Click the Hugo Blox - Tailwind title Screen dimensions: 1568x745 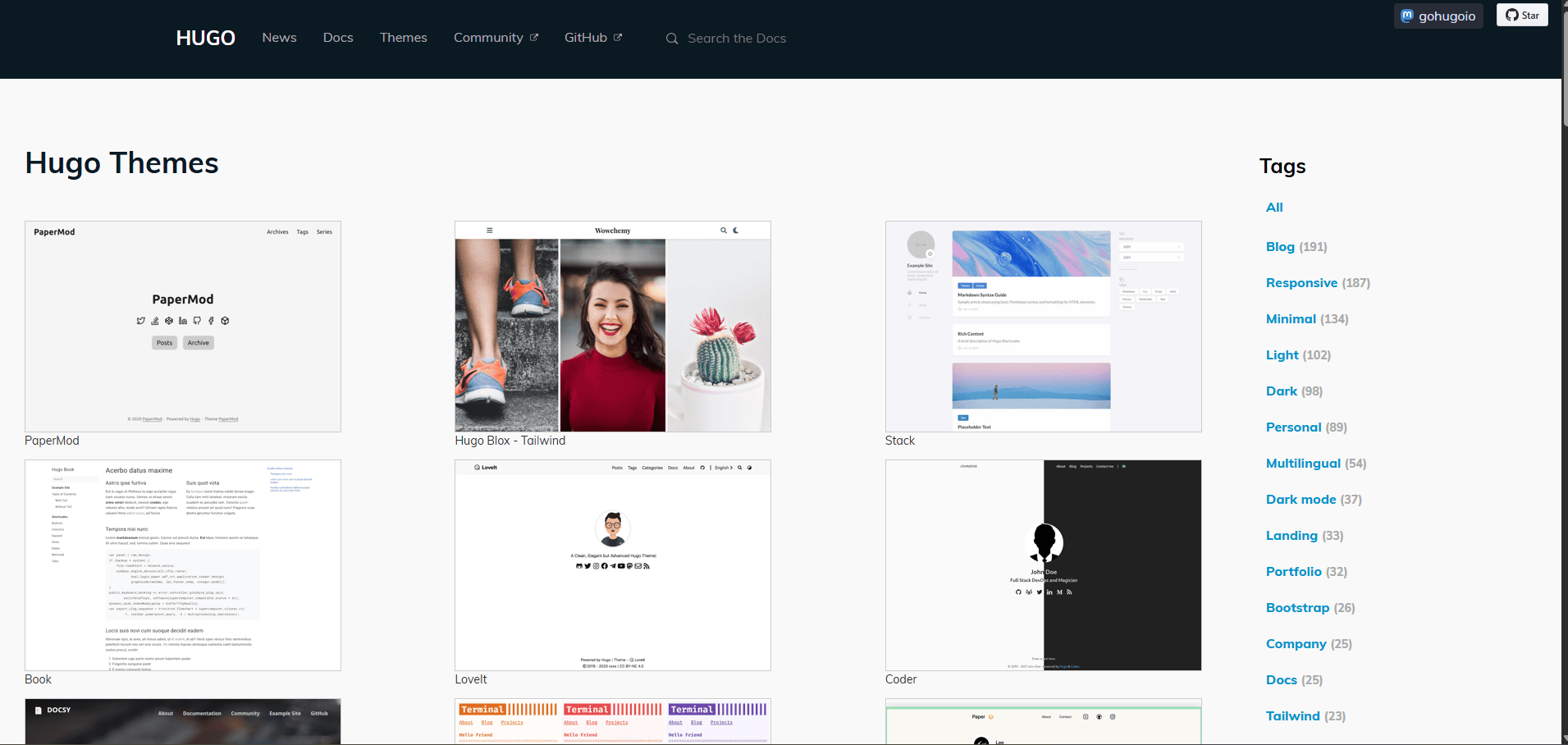click(x=510, y=441)
